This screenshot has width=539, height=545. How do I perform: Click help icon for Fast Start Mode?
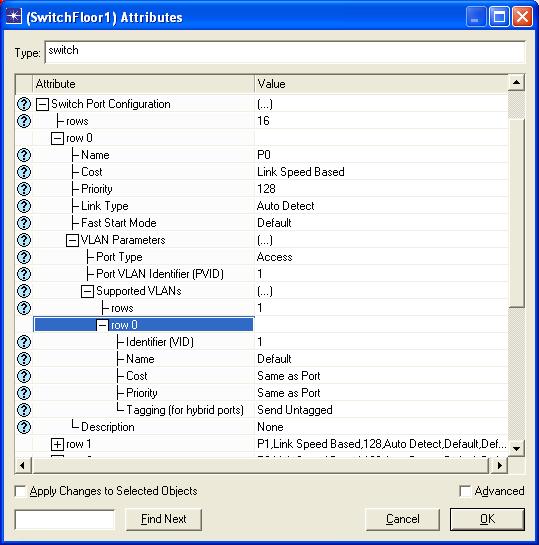[x=24, y=223]
